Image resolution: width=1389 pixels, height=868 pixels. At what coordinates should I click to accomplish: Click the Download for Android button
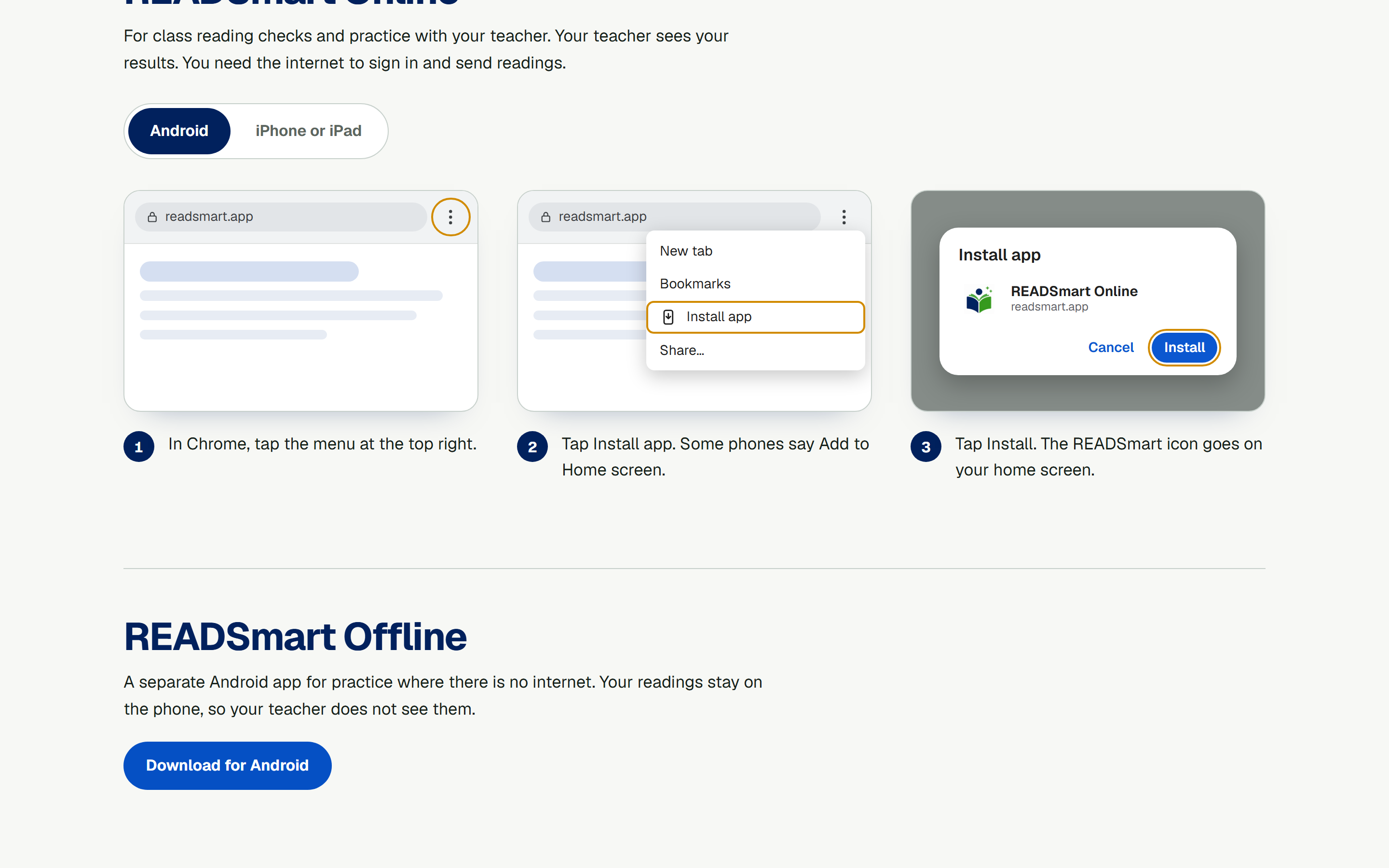coord(227,765)
